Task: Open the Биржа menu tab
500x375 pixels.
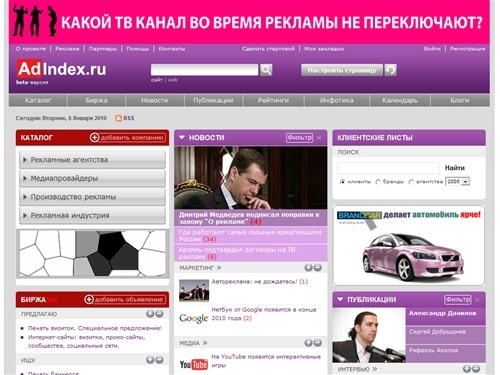Action: pyautogui.click(x=96, y=100)
